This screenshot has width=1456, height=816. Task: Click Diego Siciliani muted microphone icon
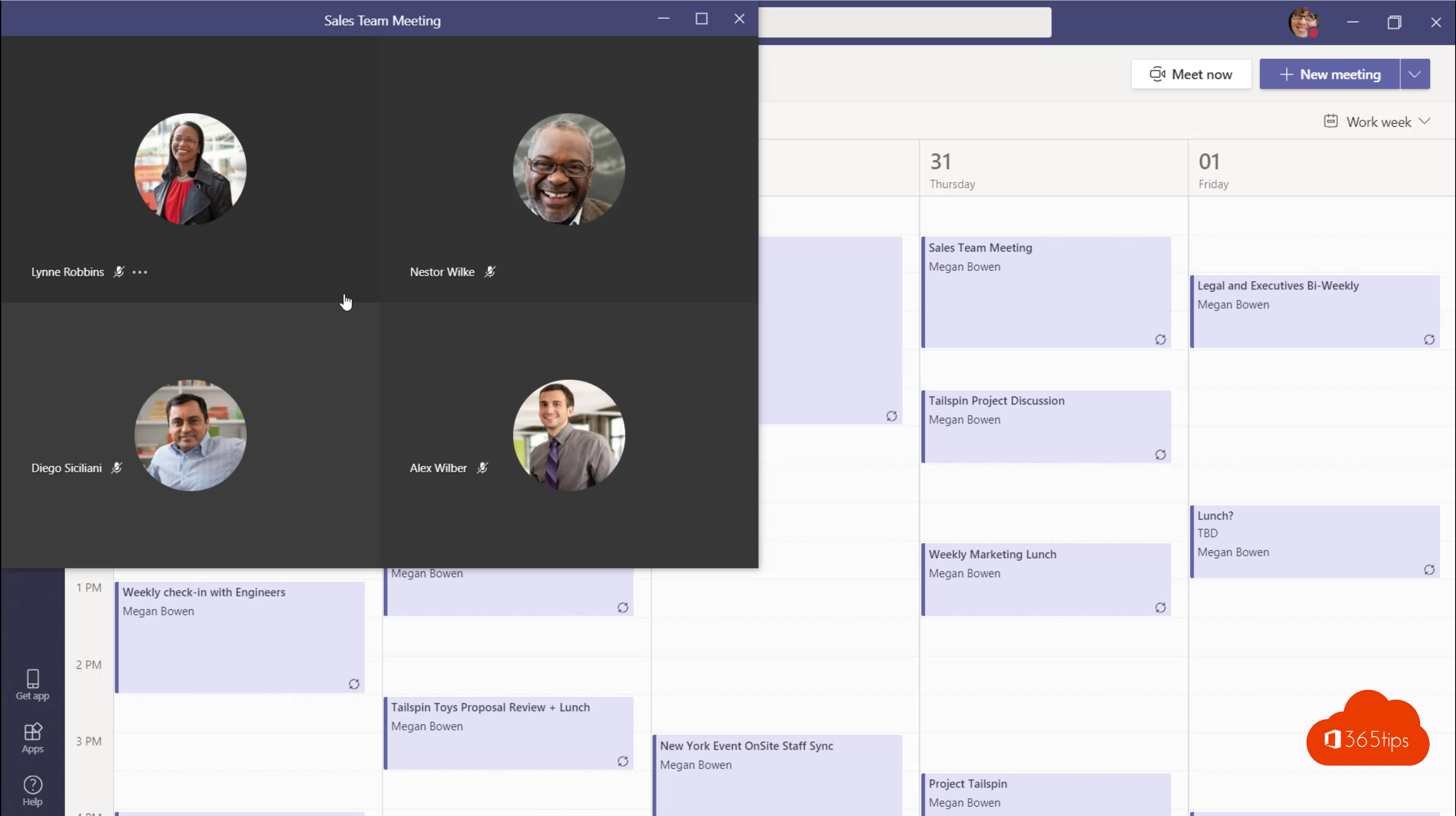click(116, 468)
